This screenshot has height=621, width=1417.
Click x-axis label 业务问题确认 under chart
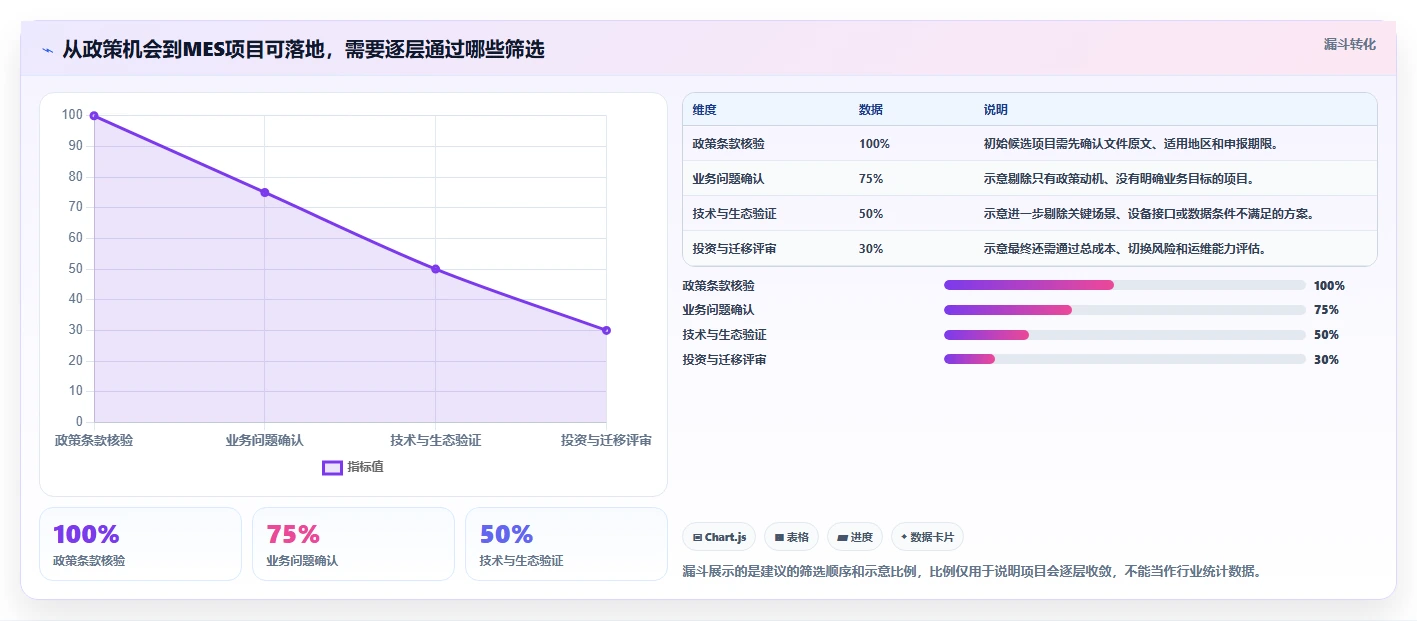pos(265,440)
